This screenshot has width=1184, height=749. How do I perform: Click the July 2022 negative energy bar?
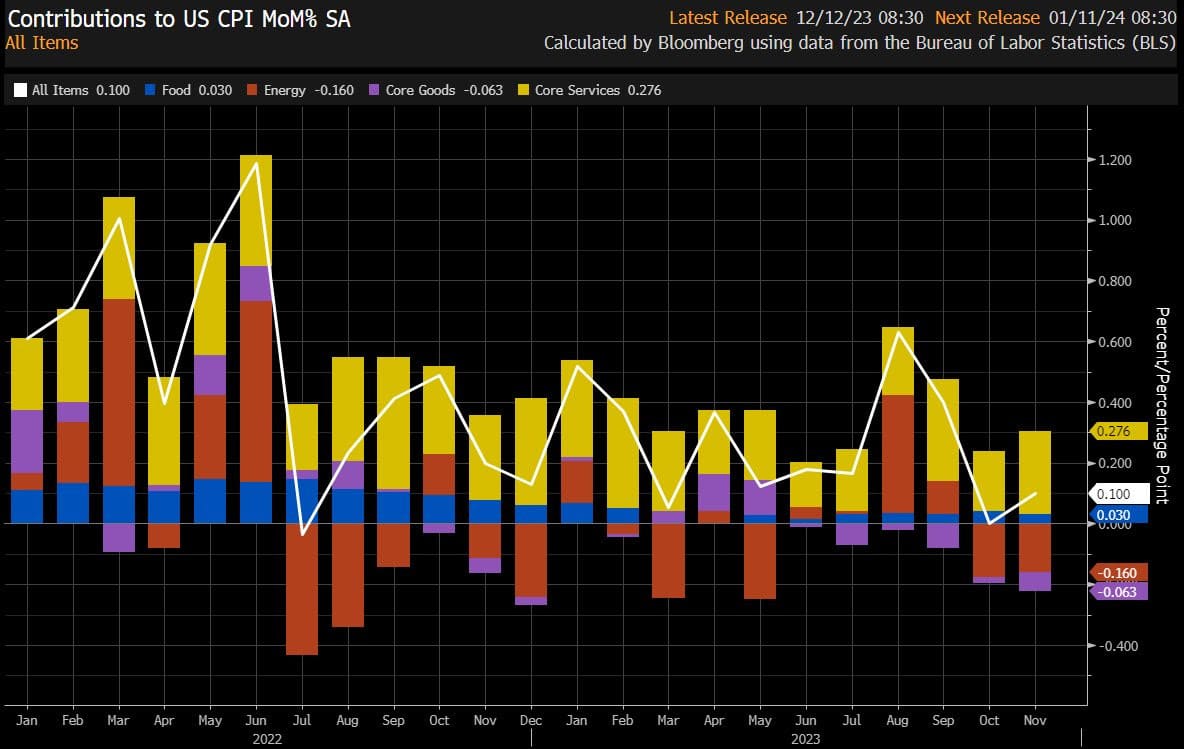[x=302, y=589]
